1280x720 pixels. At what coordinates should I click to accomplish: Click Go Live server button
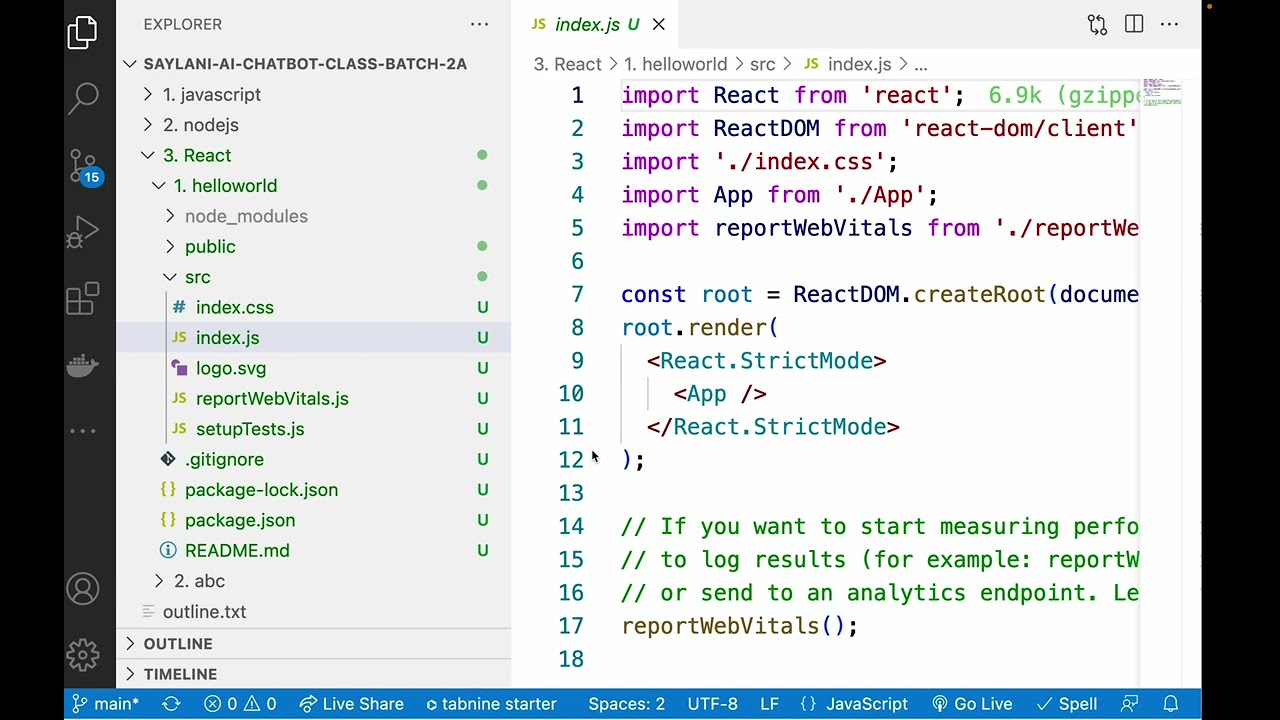972,704
